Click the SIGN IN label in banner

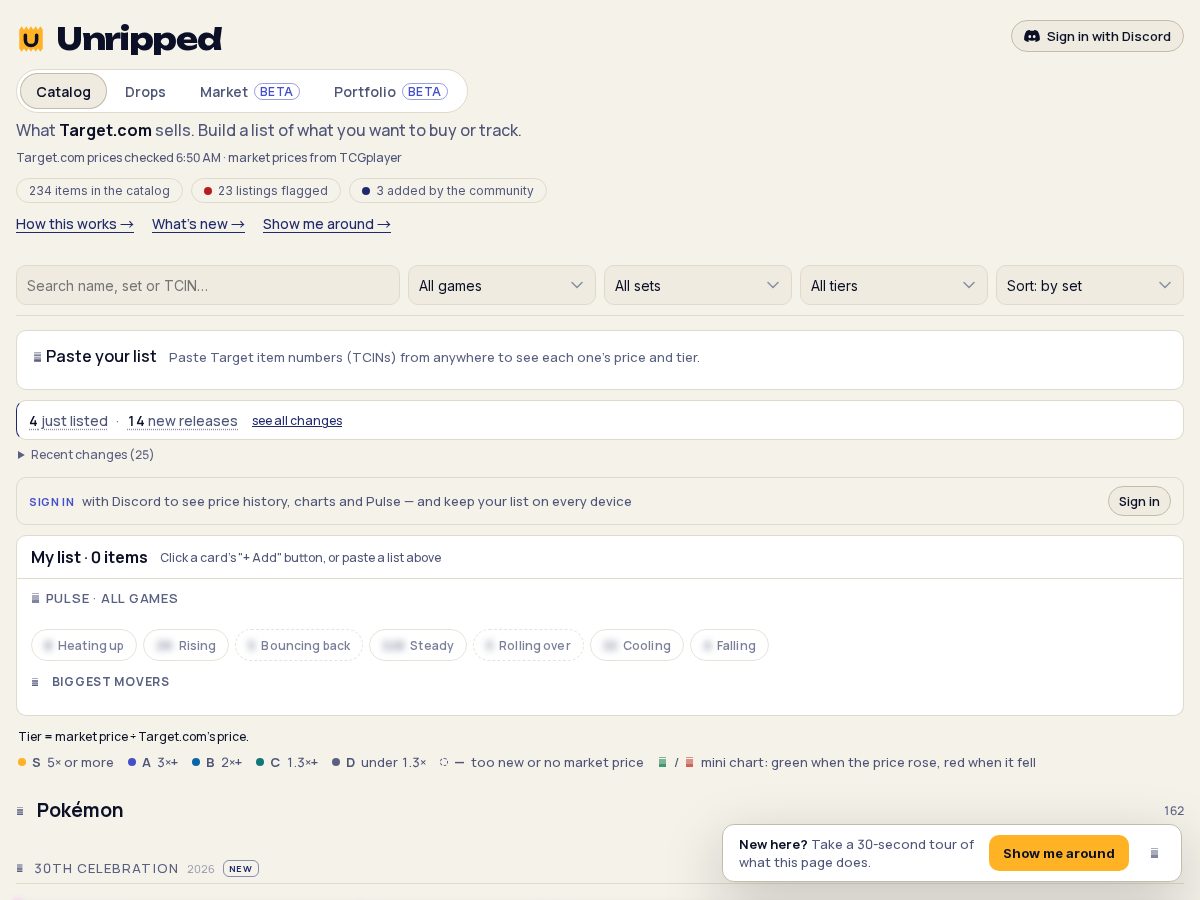pos(51,501)
